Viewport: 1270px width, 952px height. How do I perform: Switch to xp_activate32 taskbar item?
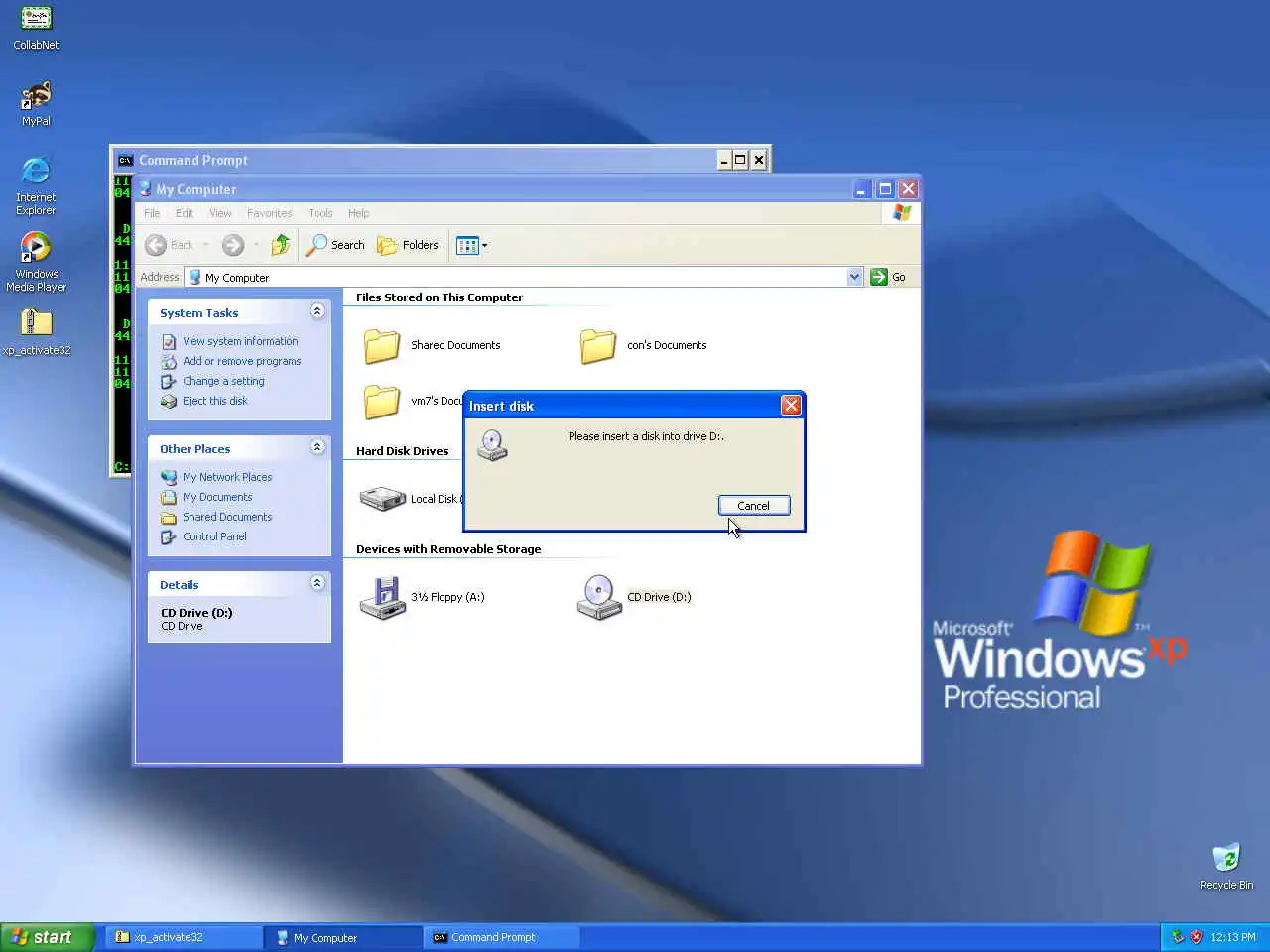pos(185,937)
